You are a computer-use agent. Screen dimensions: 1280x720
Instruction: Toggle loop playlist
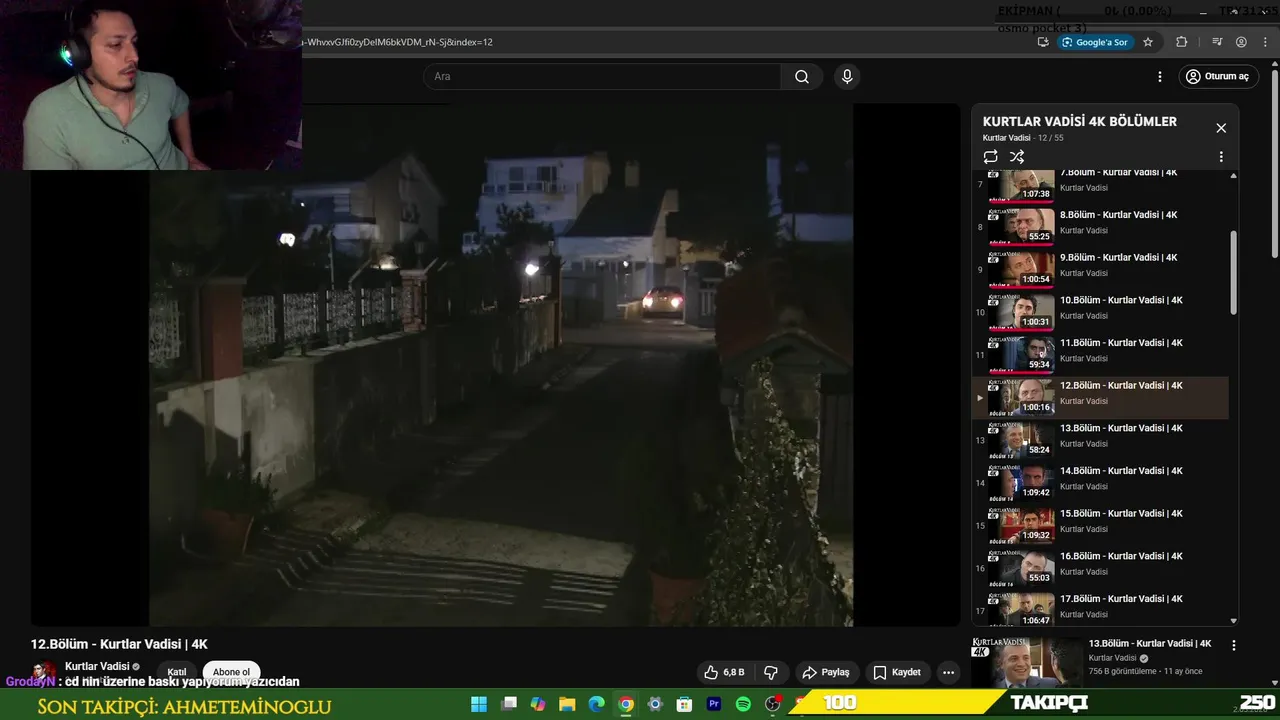click(990, 157)
